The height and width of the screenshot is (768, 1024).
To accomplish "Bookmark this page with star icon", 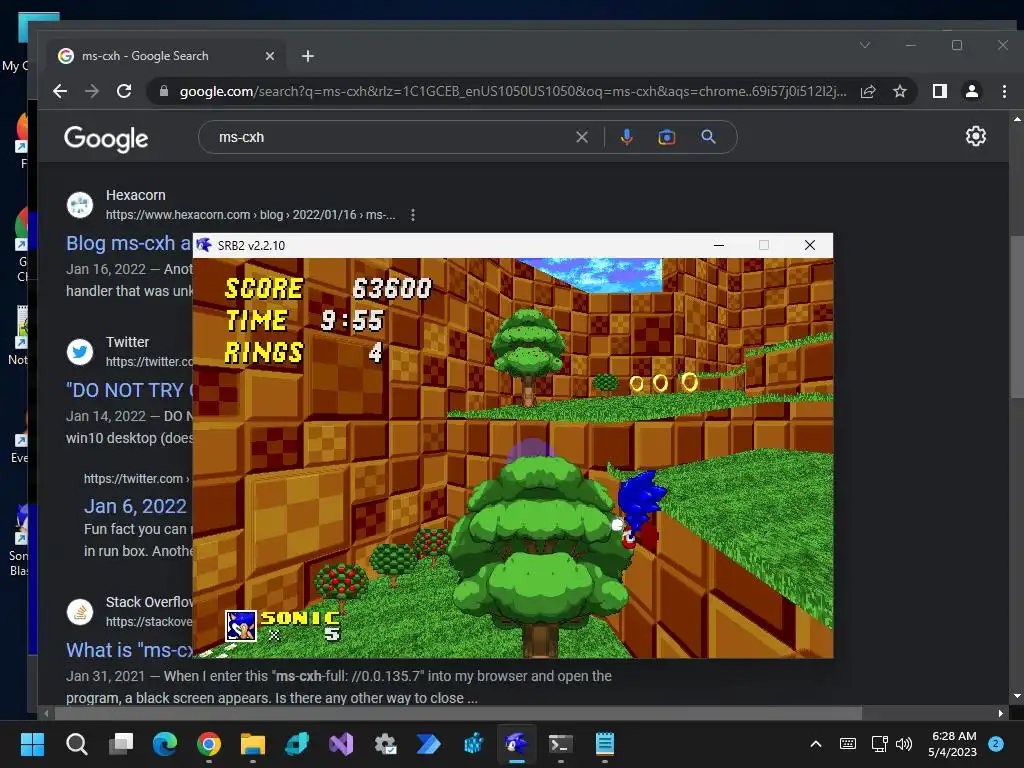I will click(x=900, y=91).
